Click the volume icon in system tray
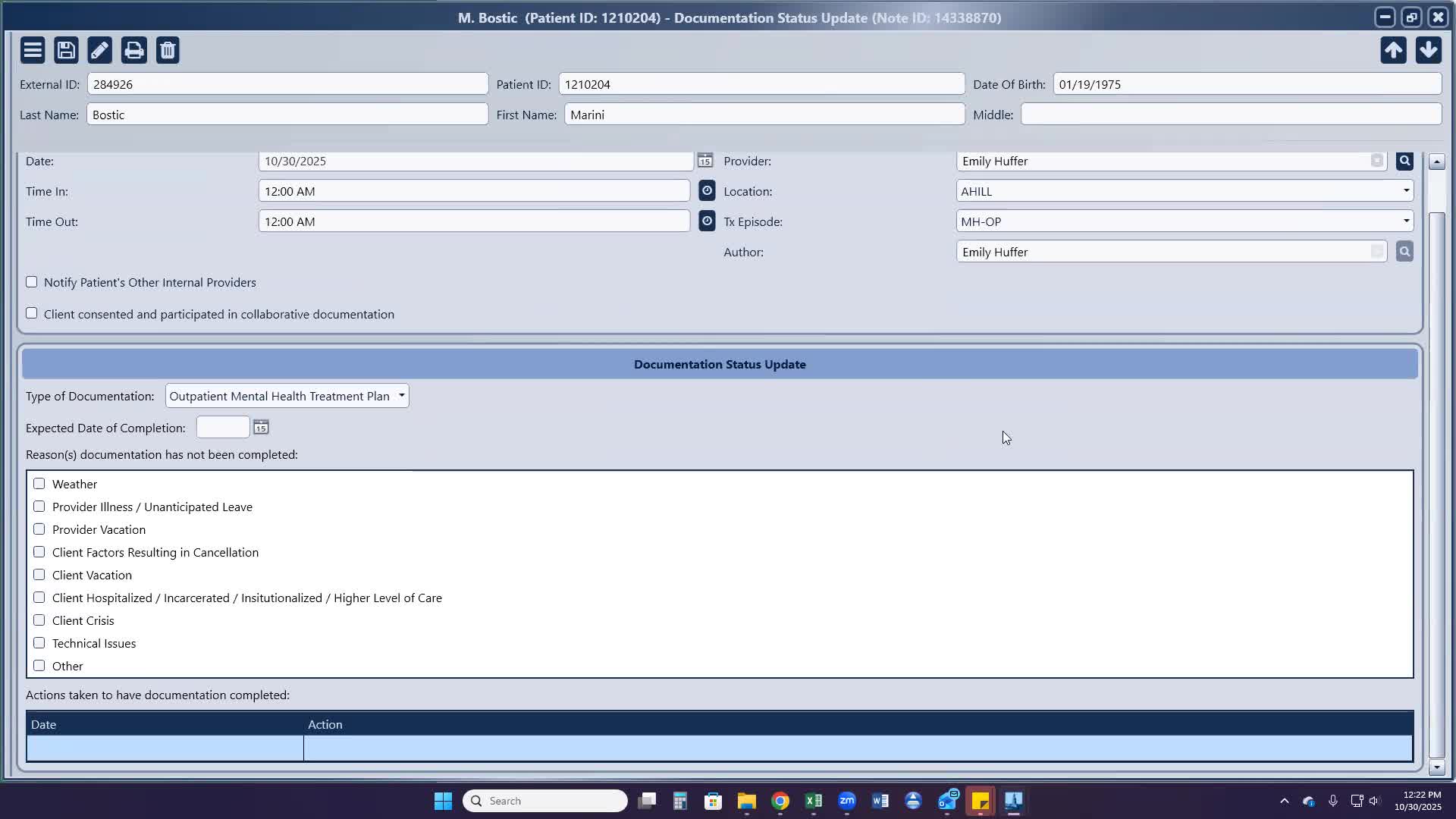The height and width of the screenshot is (819, 1456). pyautogui.click(x=1374, y=801)
